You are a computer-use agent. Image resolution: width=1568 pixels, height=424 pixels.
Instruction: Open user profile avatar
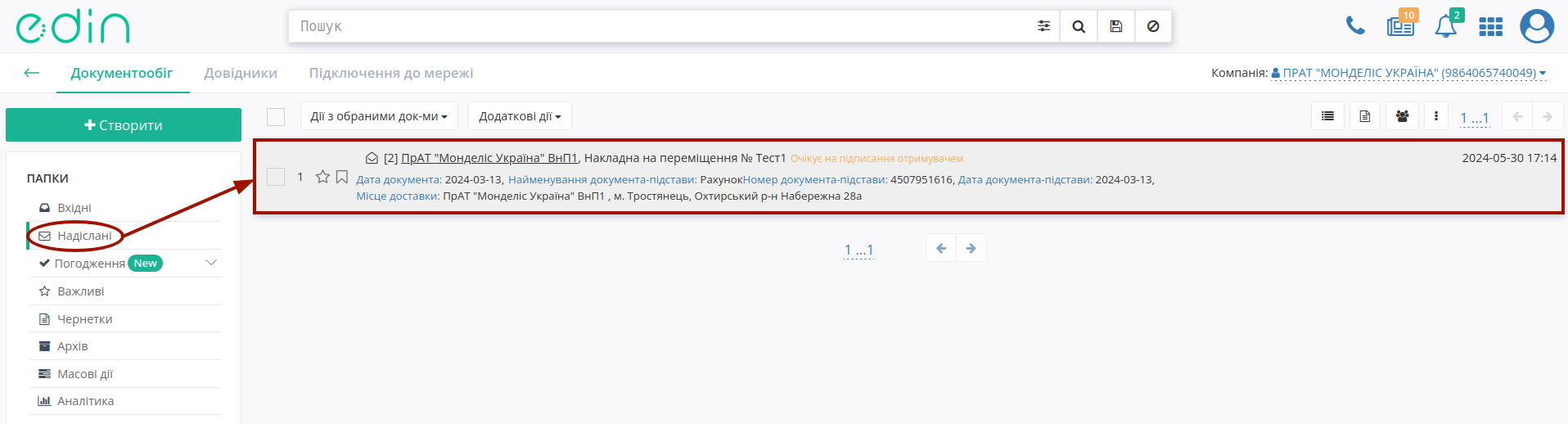point(1537,26)
